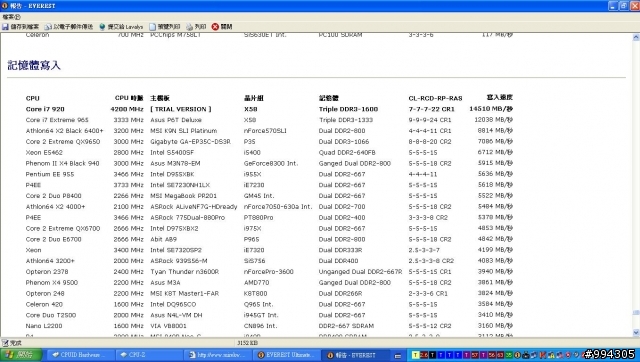Print the report using the printer button
This screenshot has width=640, height=362.
tap(196, 27)
